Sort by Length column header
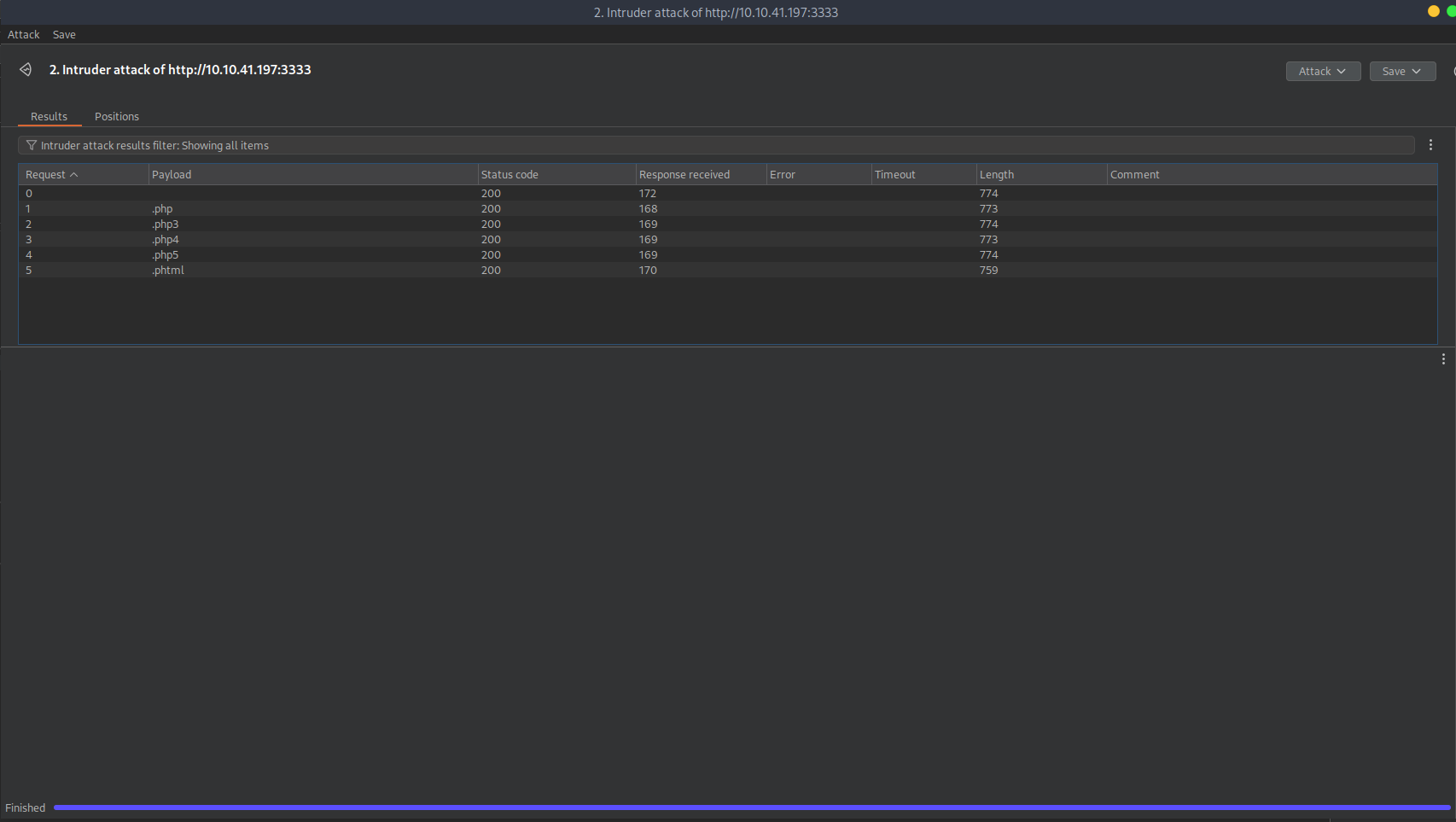The image size is (1456, 822). tap(1041, 174)
